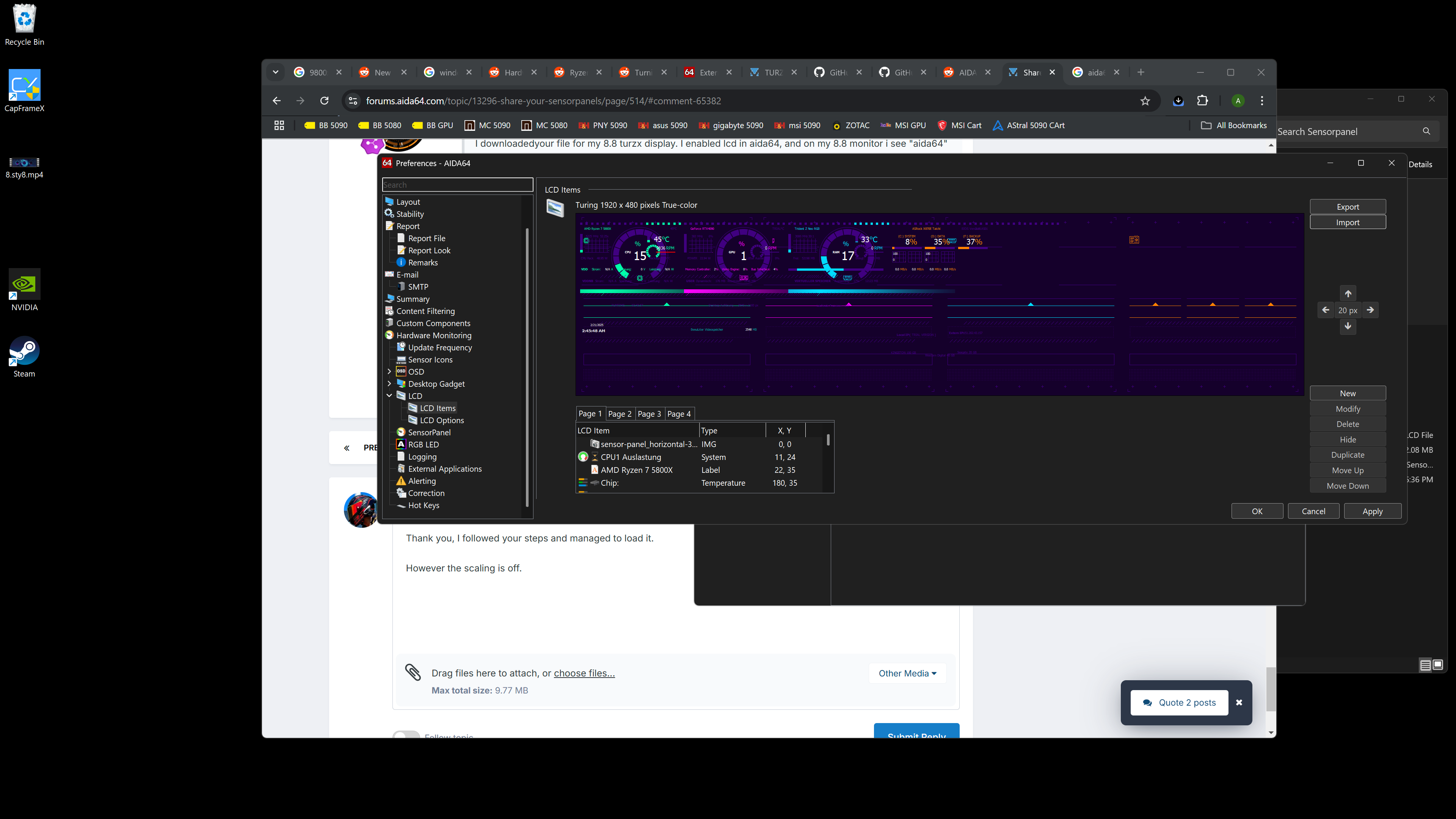The image size is (1456, 819).
Task: Switch to Page 2 tab
Action: coord(620,414)
